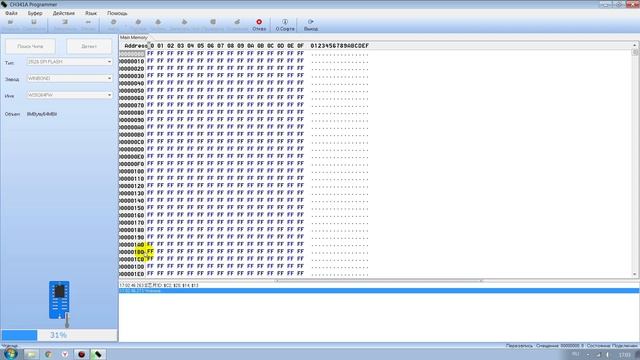The height and width of the screenshot is (360, 640).
Task: Select the first log line with RID values
Action: 159,285
